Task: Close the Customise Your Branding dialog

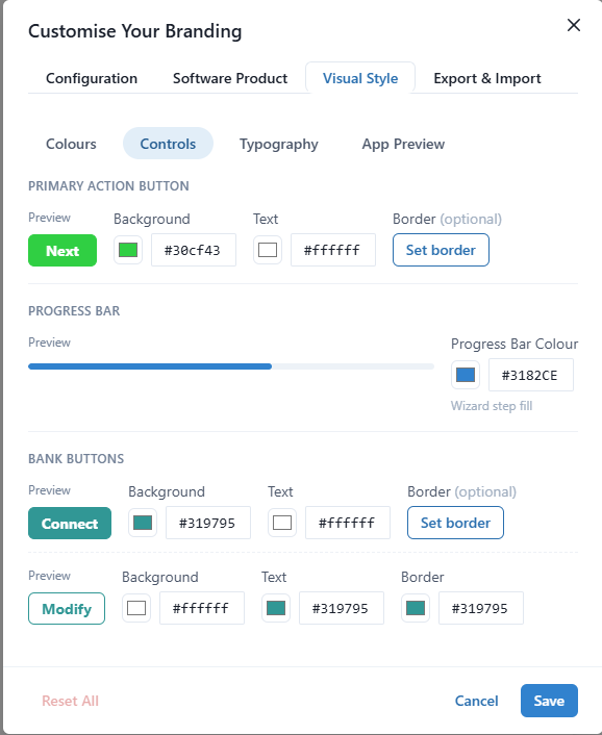Action: pyautogui.click(x=573, y=25)
